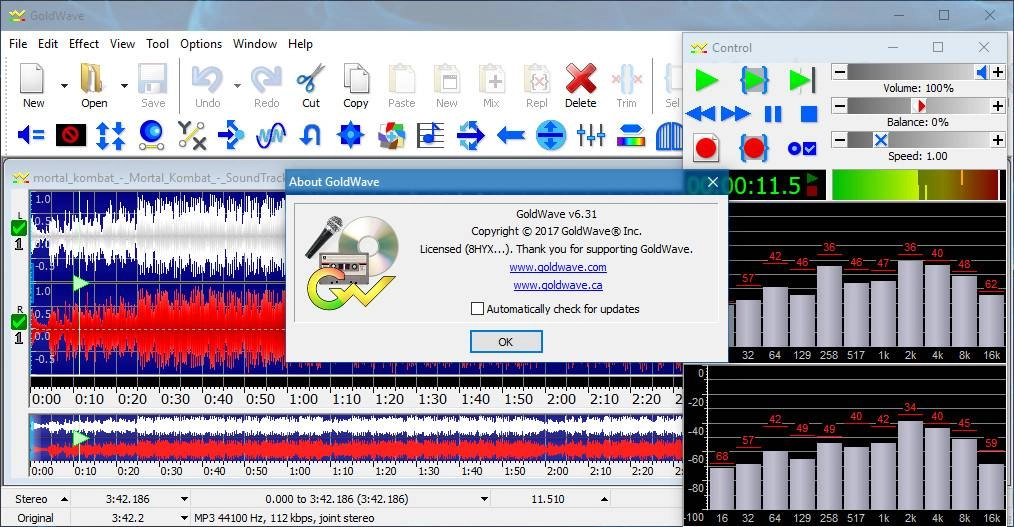Click the Open folder toolbar icon
The image size is (1014, 527).
(x=92, y=79)
